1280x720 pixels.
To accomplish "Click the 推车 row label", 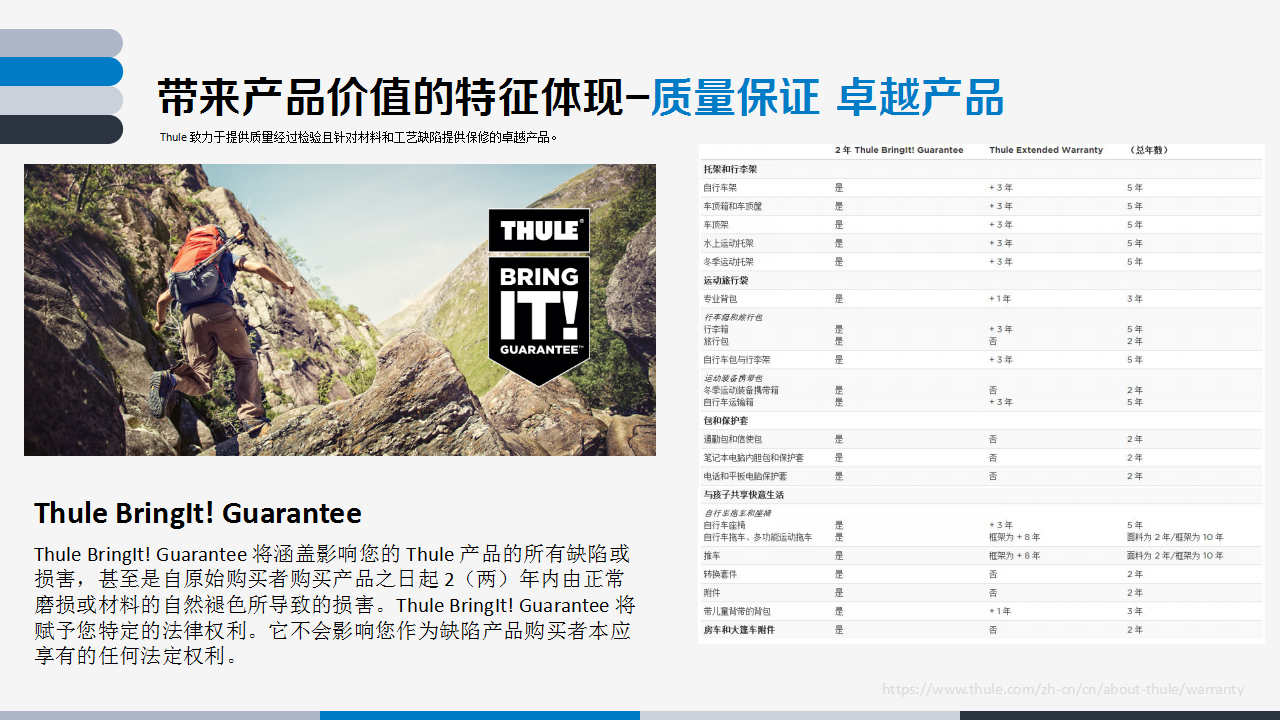I will coord(712,556).
